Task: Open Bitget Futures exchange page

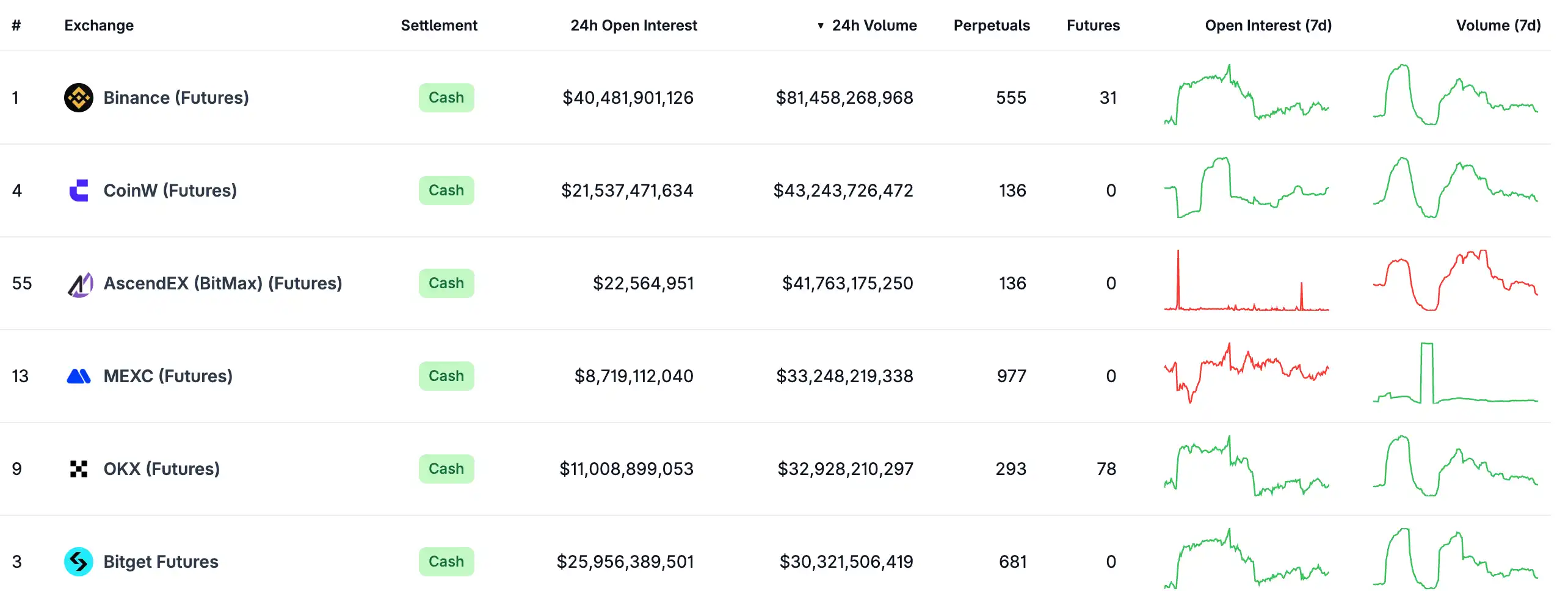Action: tap(161, 562)
